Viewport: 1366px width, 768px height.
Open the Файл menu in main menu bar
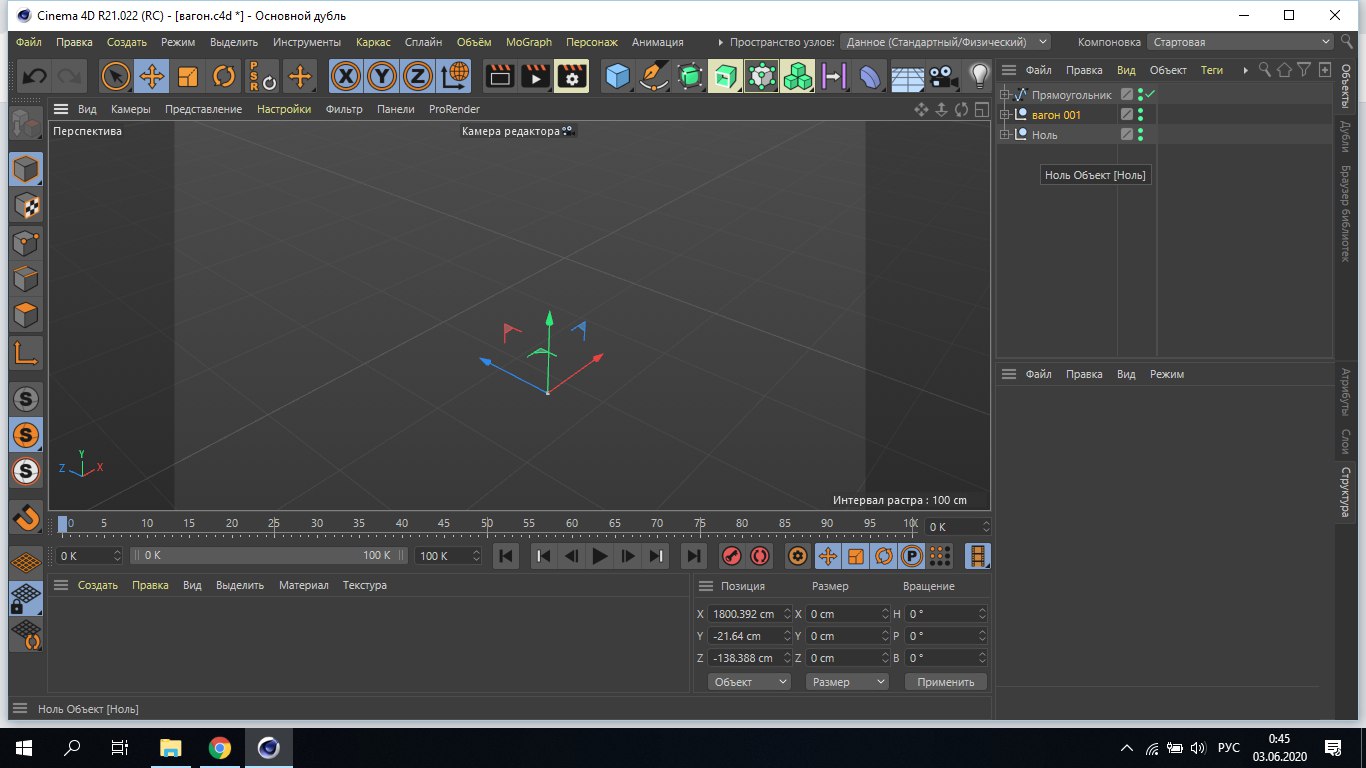click(29, 42)
